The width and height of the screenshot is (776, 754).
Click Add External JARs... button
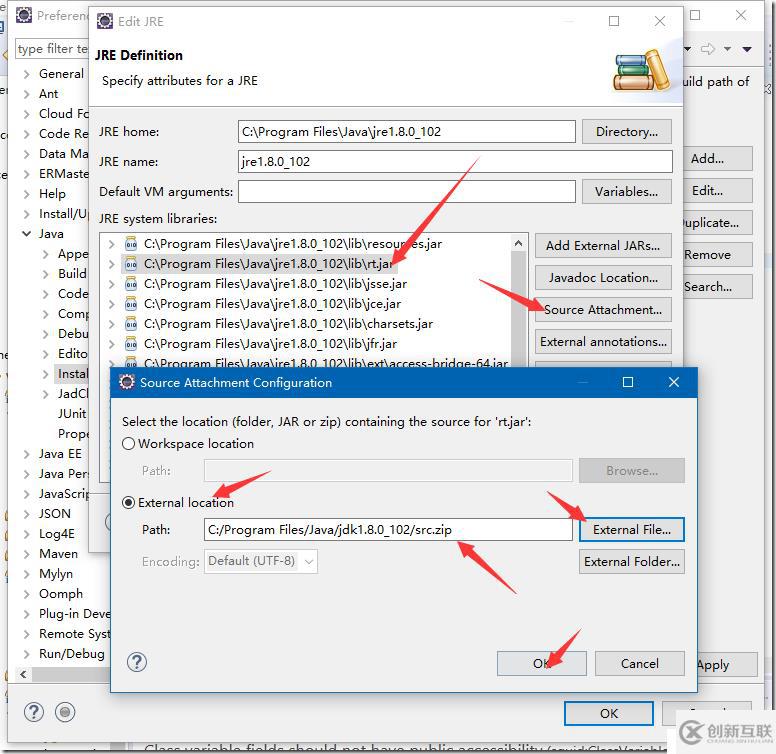tap(603, 246)
